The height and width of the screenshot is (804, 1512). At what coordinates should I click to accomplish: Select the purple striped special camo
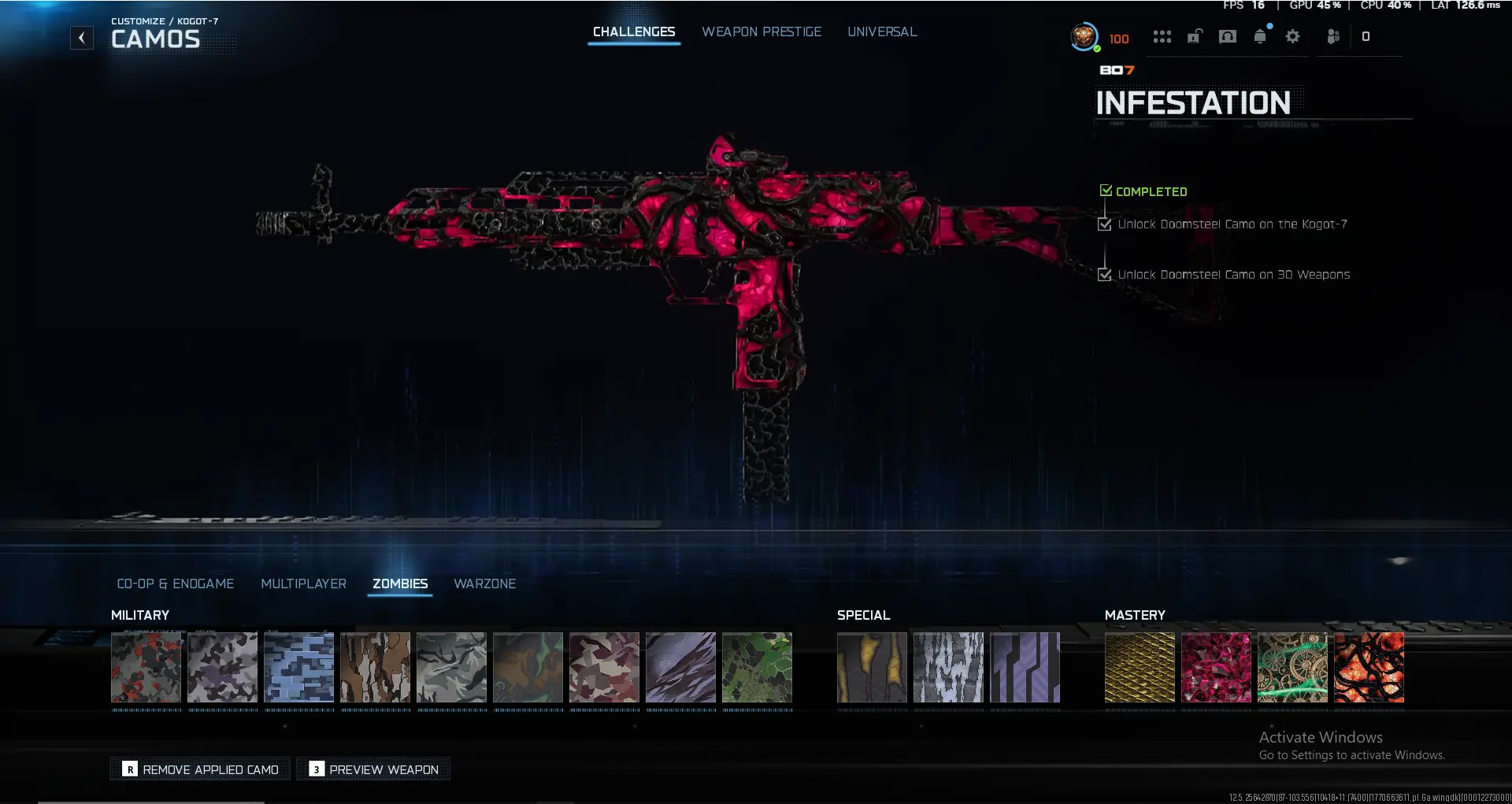[1025, 667]
